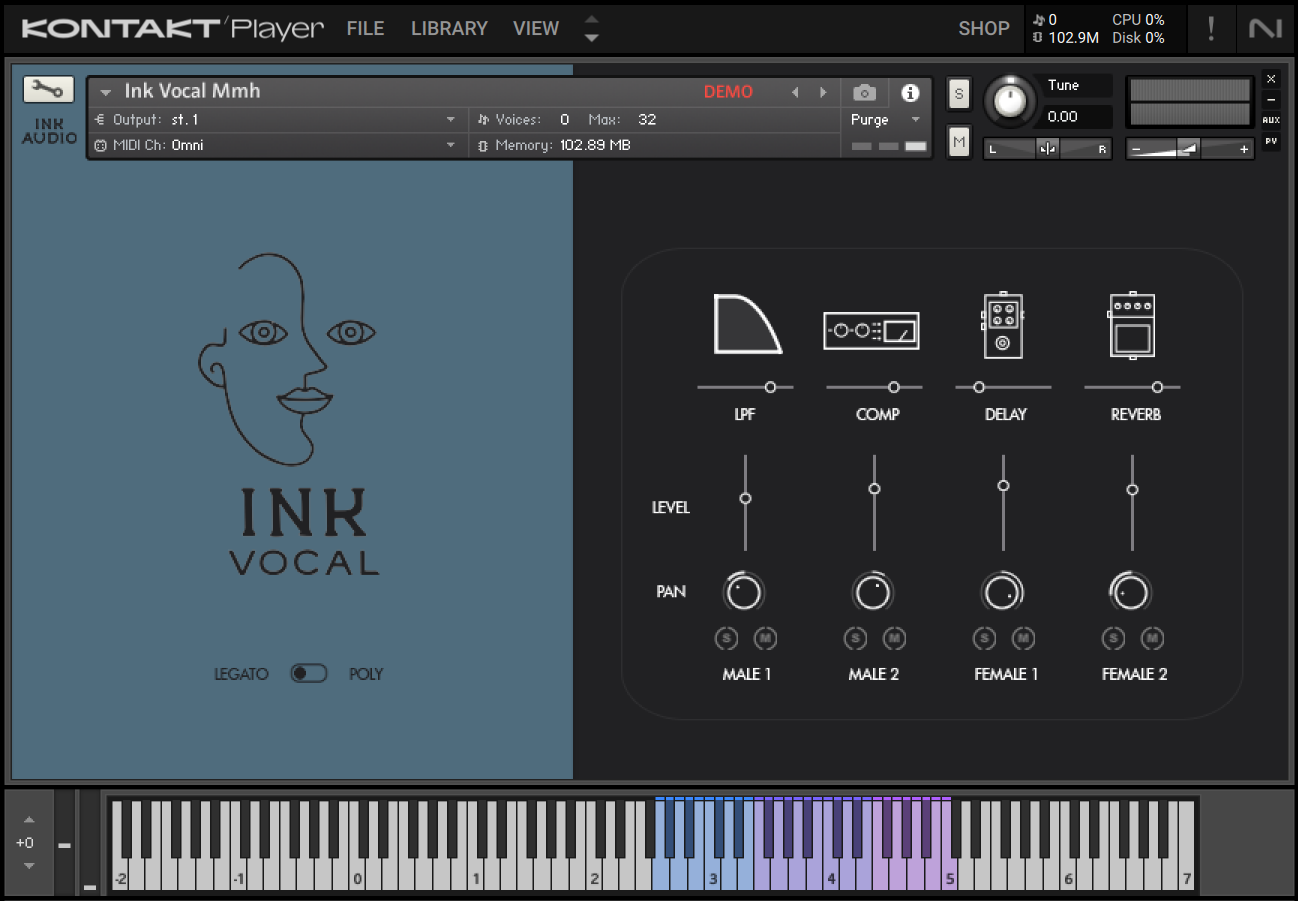The width and height of the screenshot is (1298, 901).
Task: Toggle the Legato/Poly switch
Action: (x=309, y=673)
